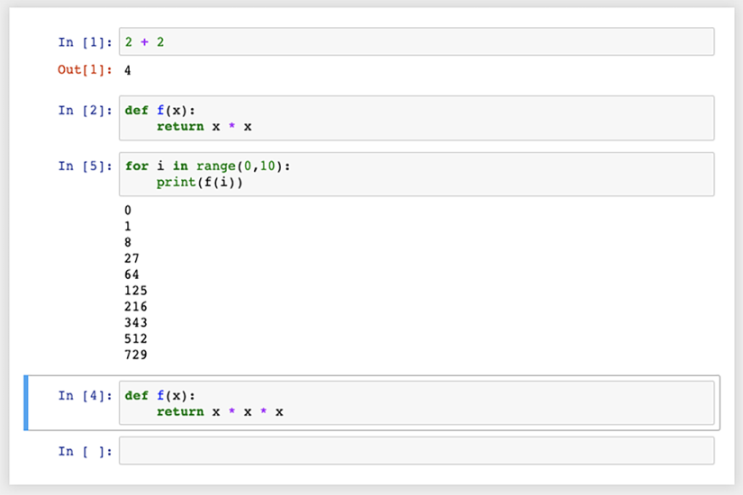Screen dimensions: 743x495
Task: Place cursor on 'return x * x' line
Action: 204,126
